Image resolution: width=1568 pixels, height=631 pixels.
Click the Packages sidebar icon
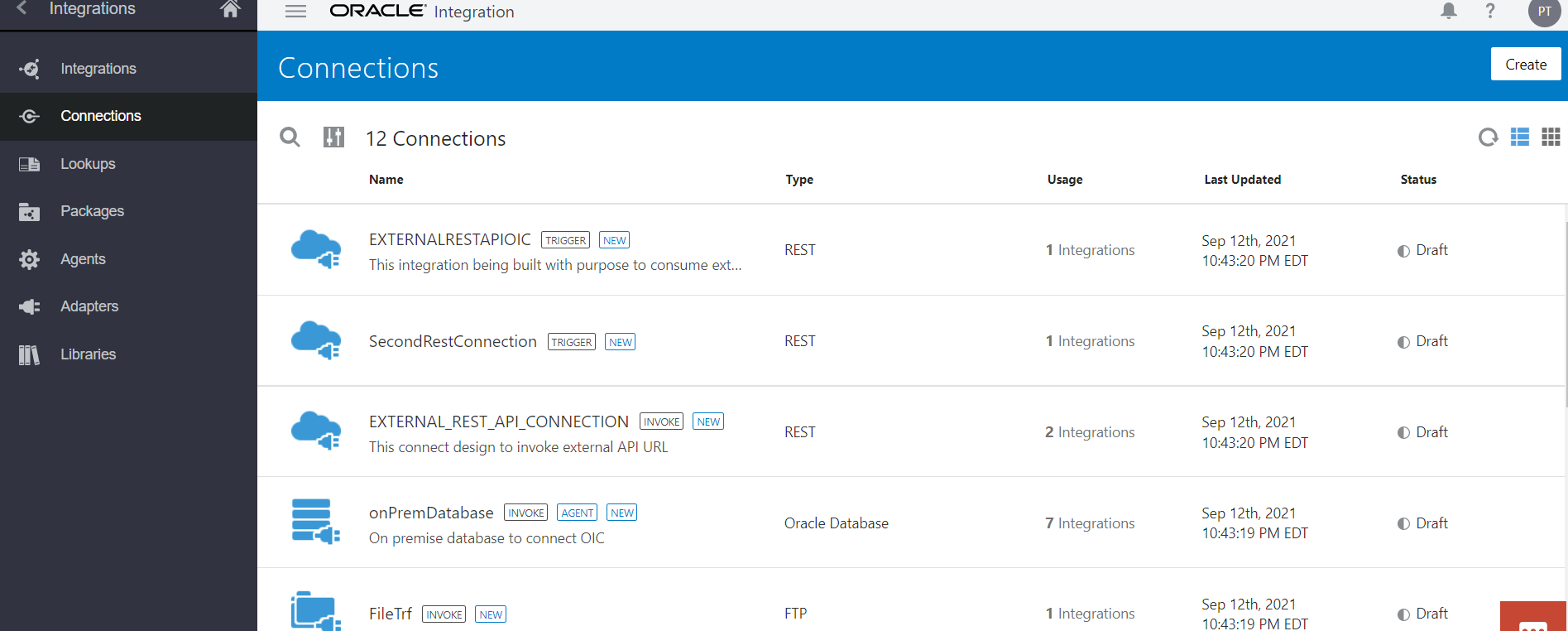coord(29,212)
